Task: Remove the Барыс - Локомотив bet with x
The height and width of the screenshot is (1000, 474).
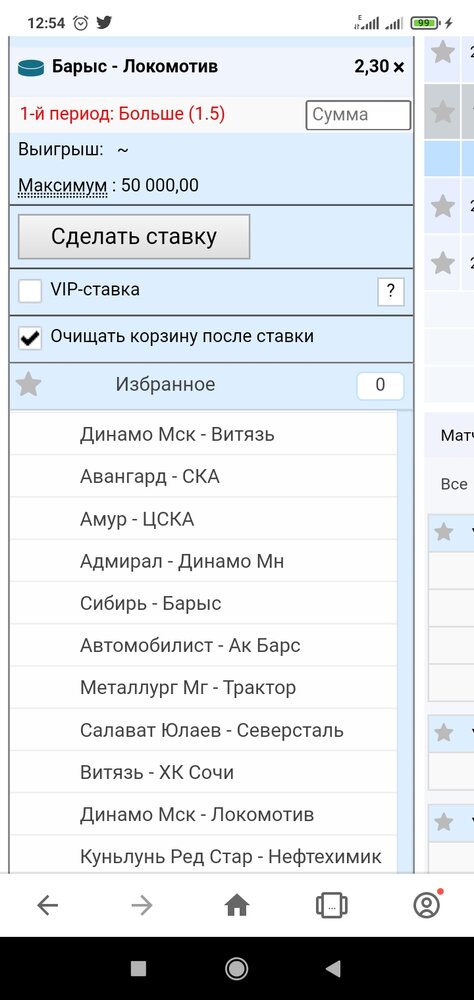Action: [x=399, y=66]
